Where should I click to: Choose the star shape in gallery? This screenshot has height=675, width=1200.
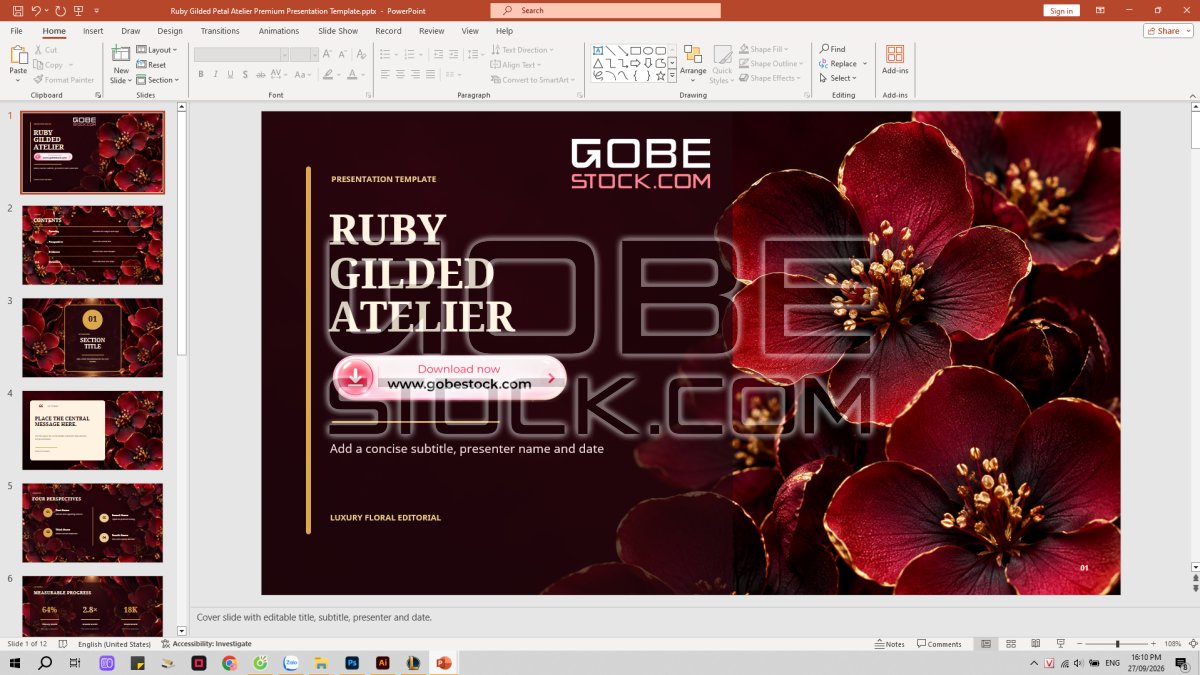pyautogui.click(x=660, y=75)
